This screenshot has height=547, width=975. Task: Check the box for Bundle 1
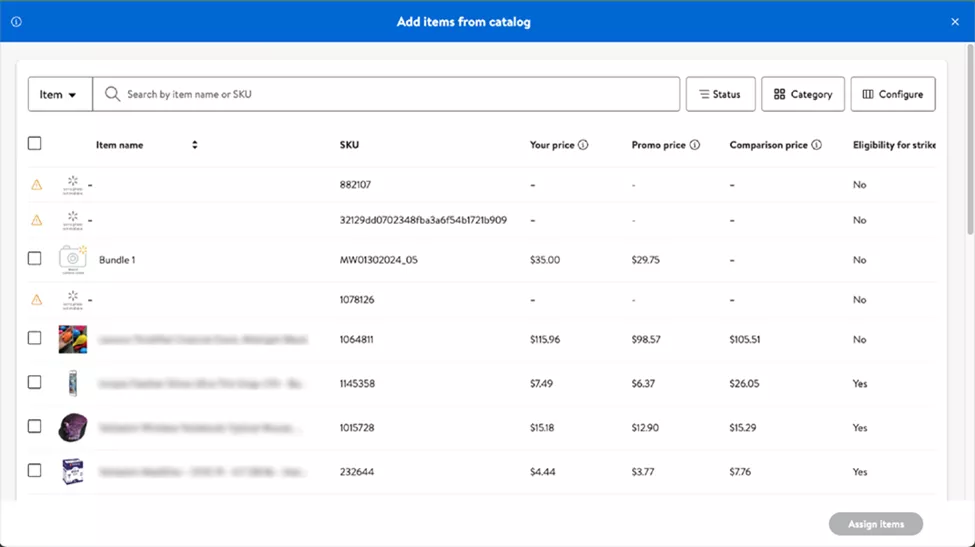click(35, 258)
